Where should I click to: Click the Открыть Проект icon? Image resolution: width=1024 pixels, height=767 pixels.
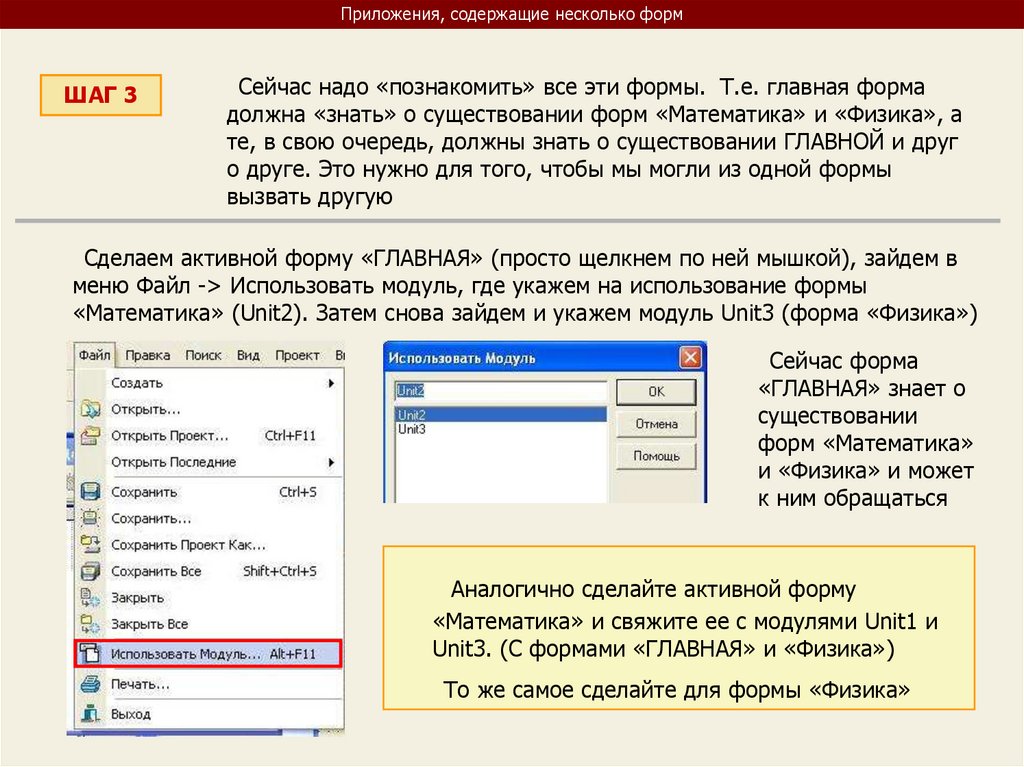[90, 435]
